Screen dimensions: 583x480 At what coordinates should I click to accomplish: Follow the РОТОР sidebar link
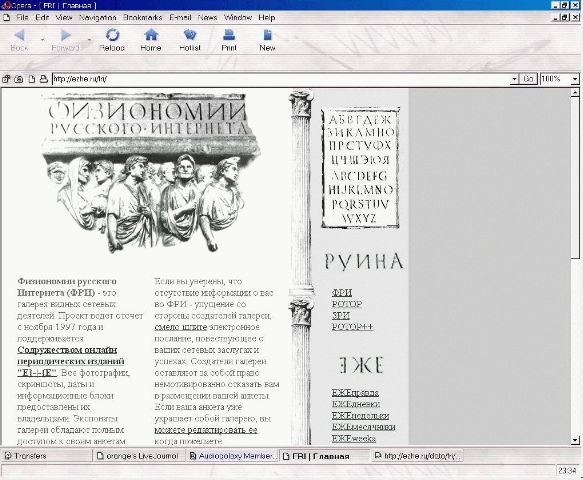pyautogui.click(x=347, y=304)
